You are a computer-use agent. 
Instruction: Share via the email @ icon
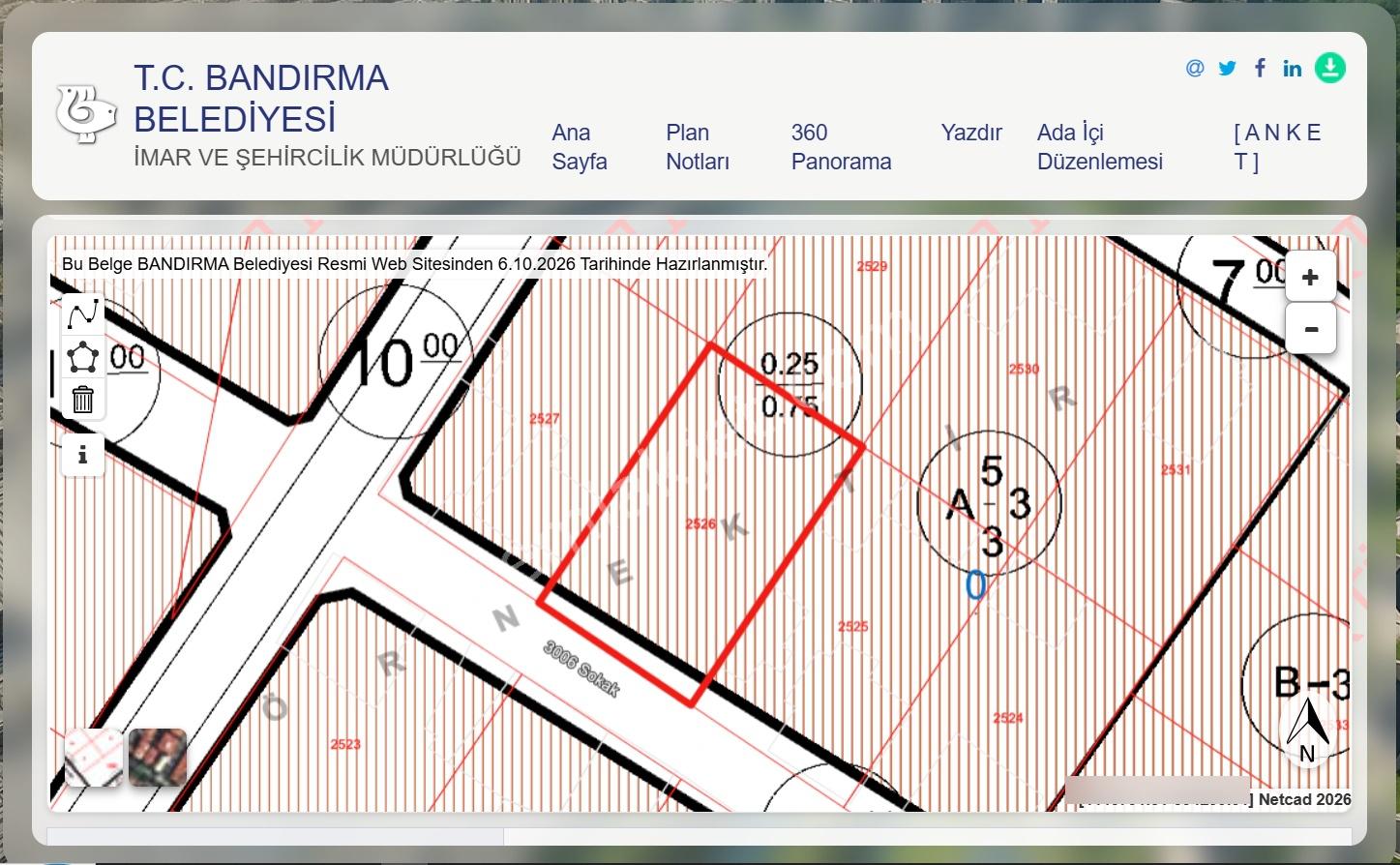click(1195, 68)
